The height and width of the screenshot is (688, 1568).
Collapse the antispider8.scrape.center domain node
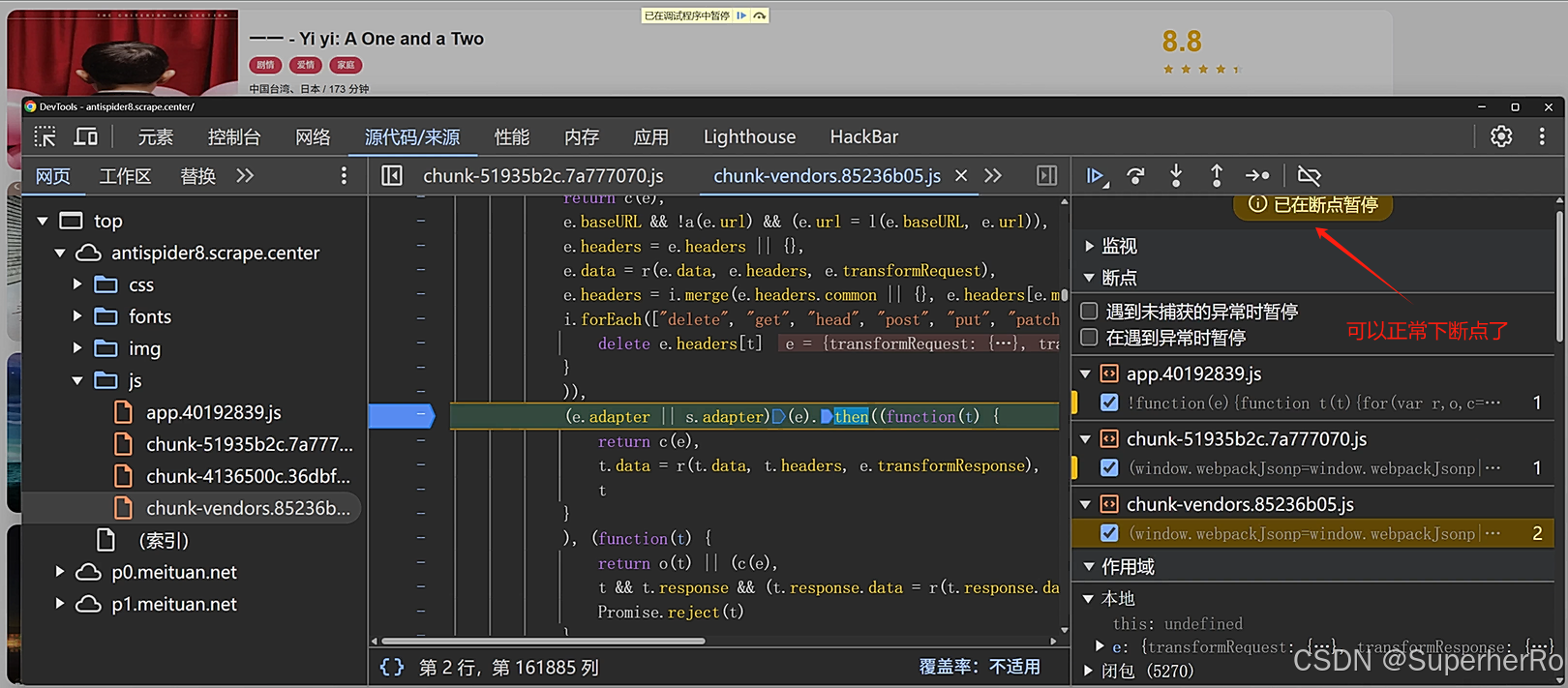tap(60, 253)
